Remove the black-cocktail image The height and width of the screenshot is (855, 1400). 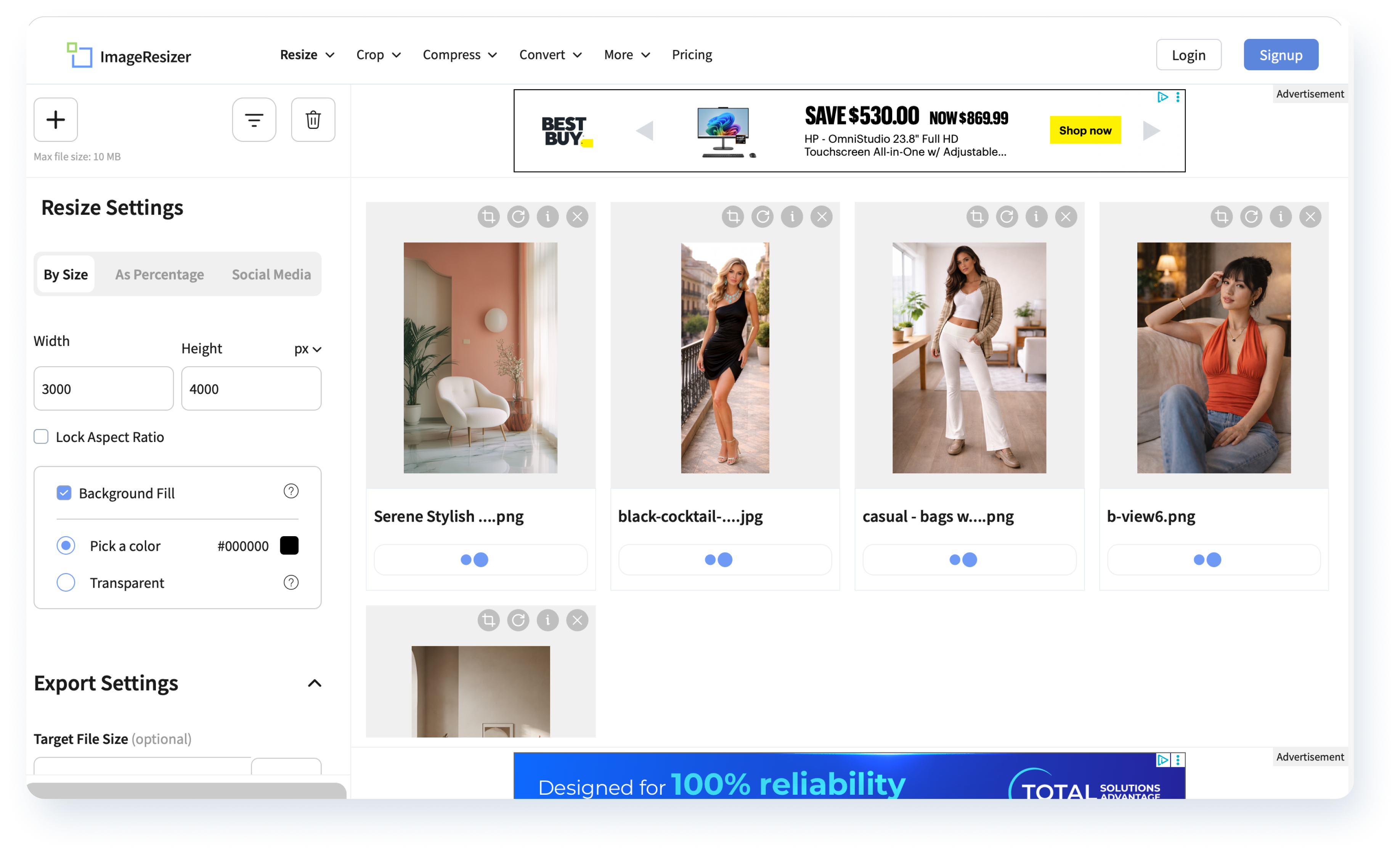[x=822, y=217]
